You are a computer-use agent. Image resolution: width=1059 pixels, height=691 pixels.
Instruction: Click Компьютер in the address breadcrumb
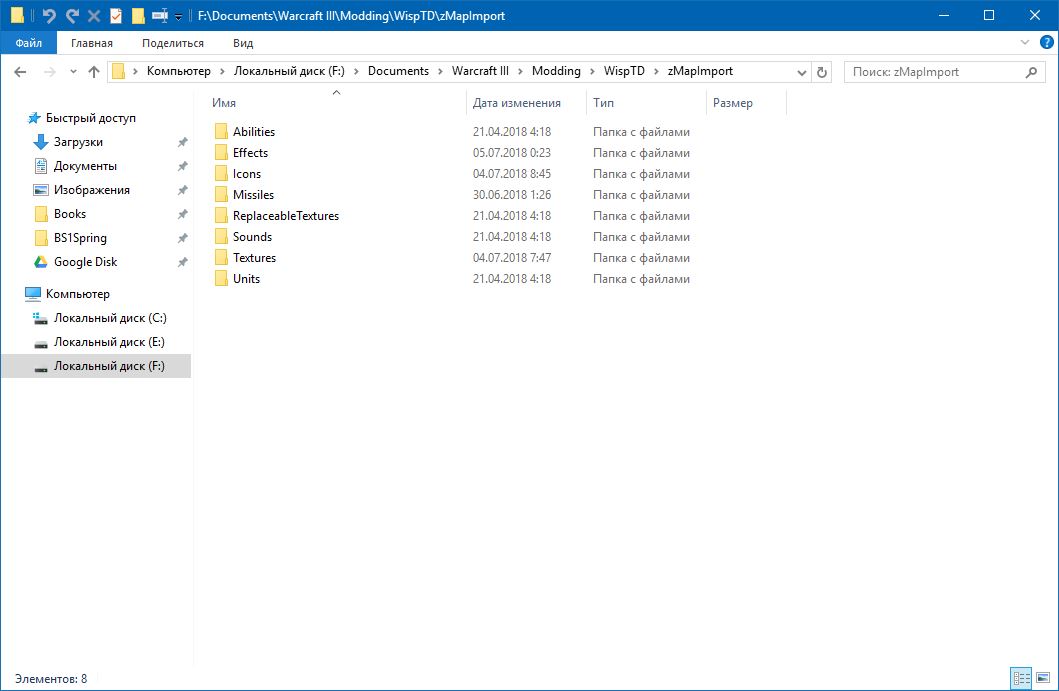point(179,71)
